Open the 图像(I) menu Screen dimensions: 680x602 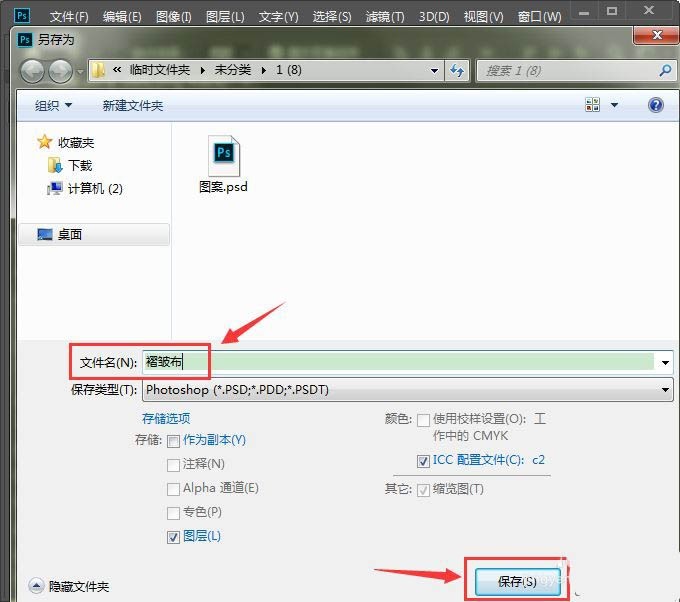[x=173, y=17]
